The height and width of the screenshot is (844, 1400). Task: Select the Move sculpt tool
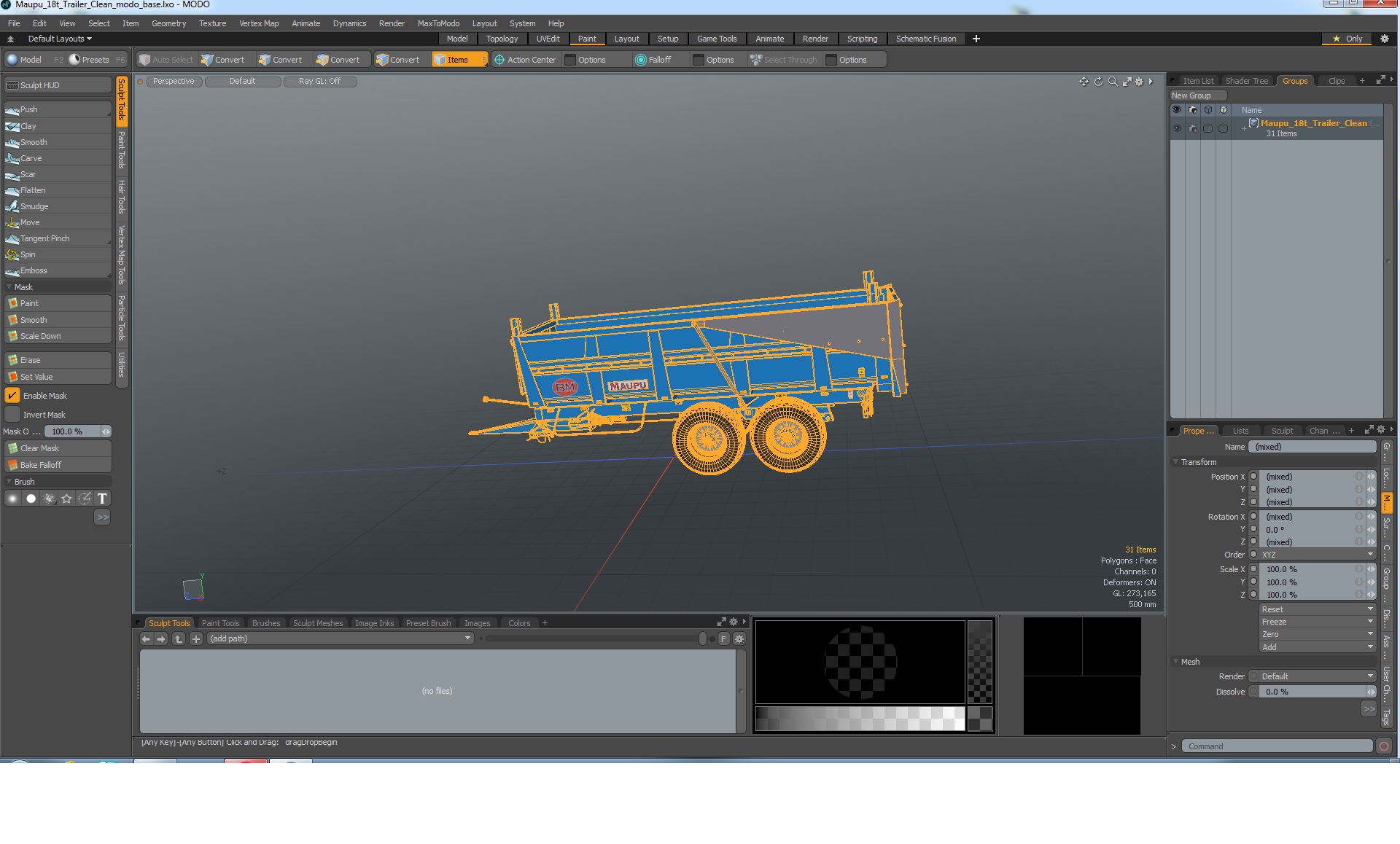[58, 222]
